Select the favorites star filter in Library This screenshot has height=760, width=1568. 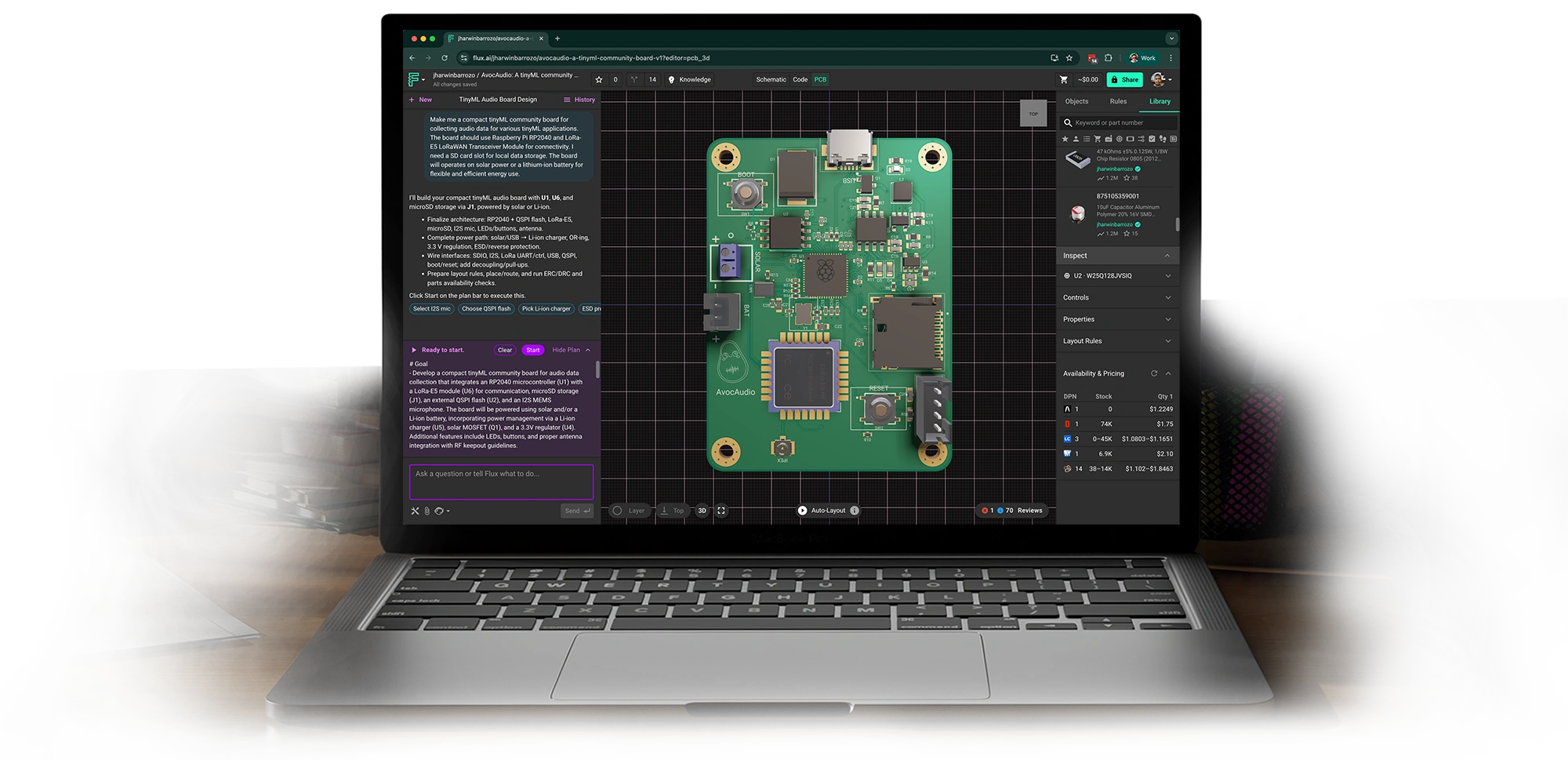[x=1065, y=139]
